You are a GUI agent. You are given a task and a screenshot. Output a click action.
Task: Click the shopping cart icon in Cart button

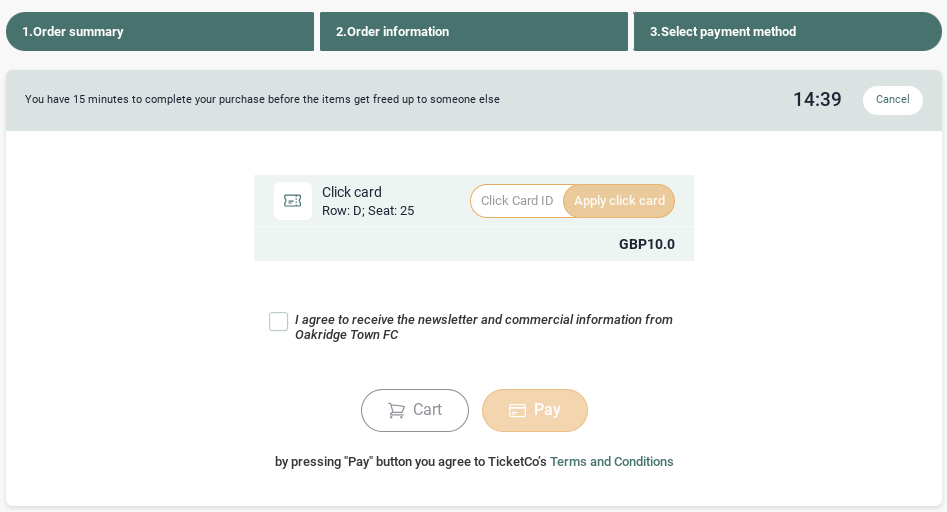coord(396,411)
